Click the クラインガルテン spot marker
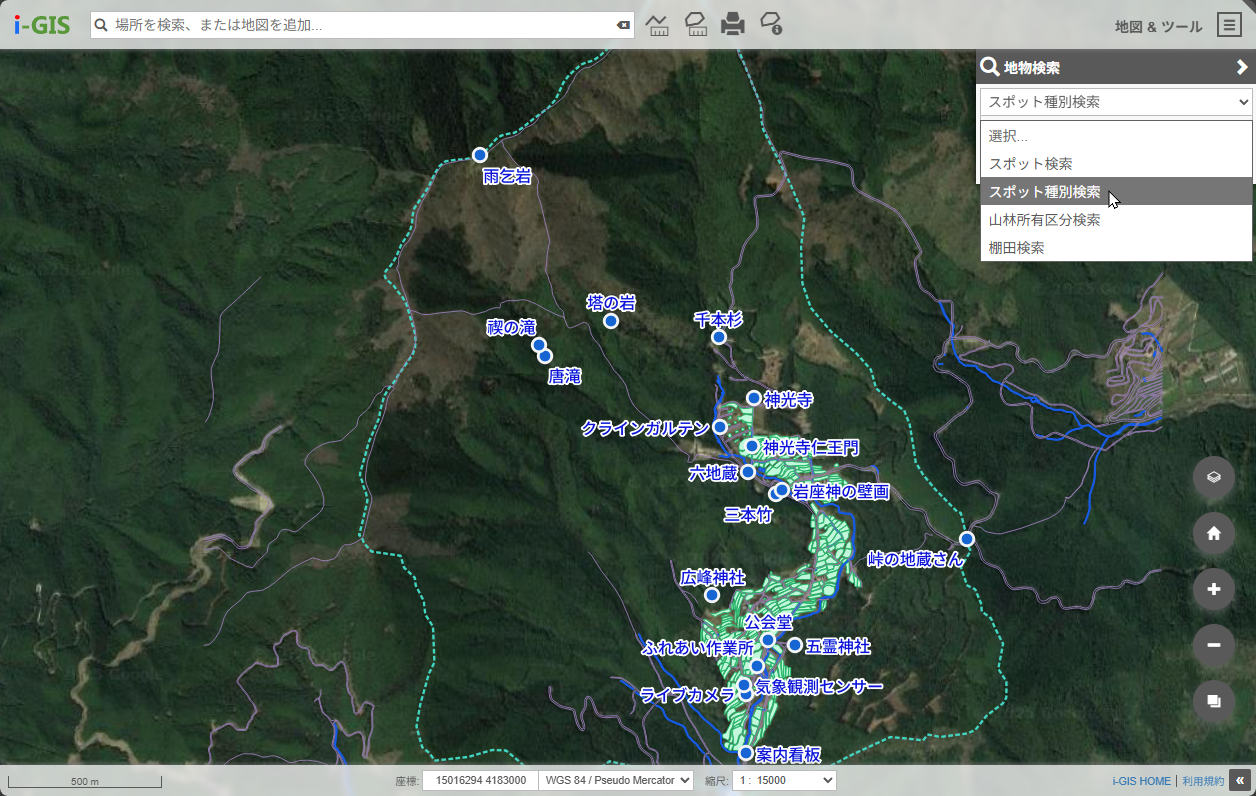The image size is (1256, 796). tap(719, 427)
